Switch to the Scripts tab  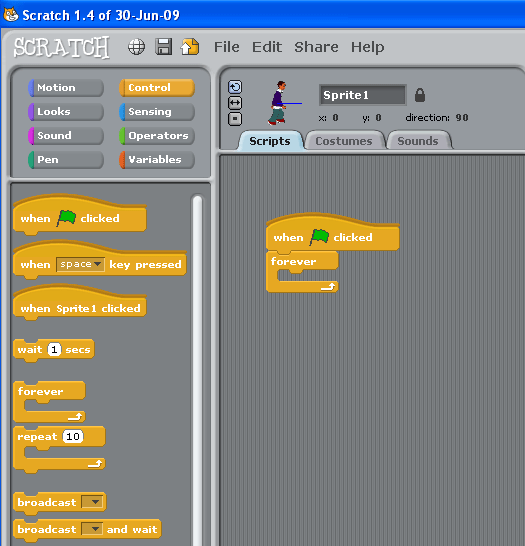coord(270,141)
